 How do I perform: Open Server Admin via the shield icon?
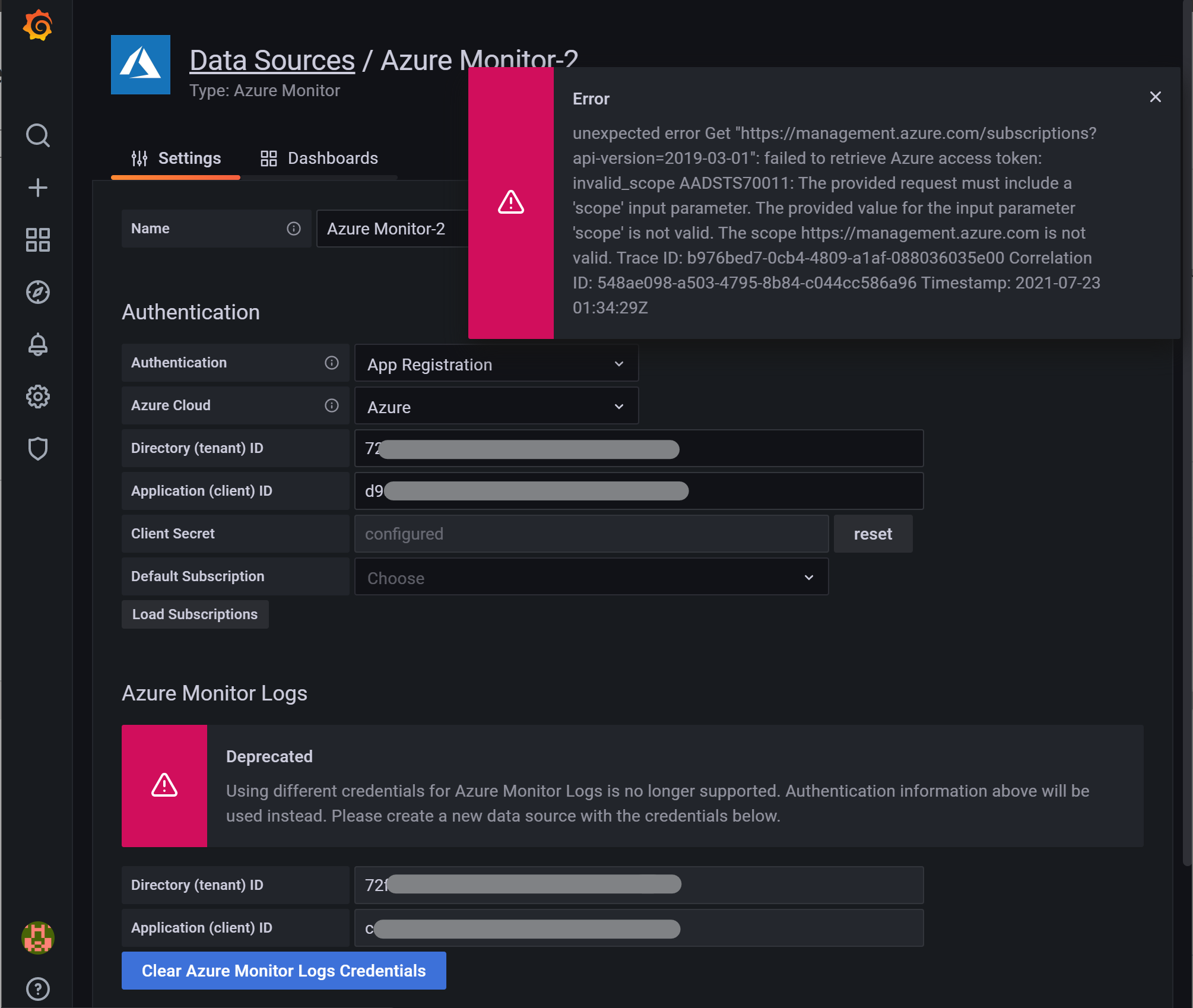tap(38, 449)
